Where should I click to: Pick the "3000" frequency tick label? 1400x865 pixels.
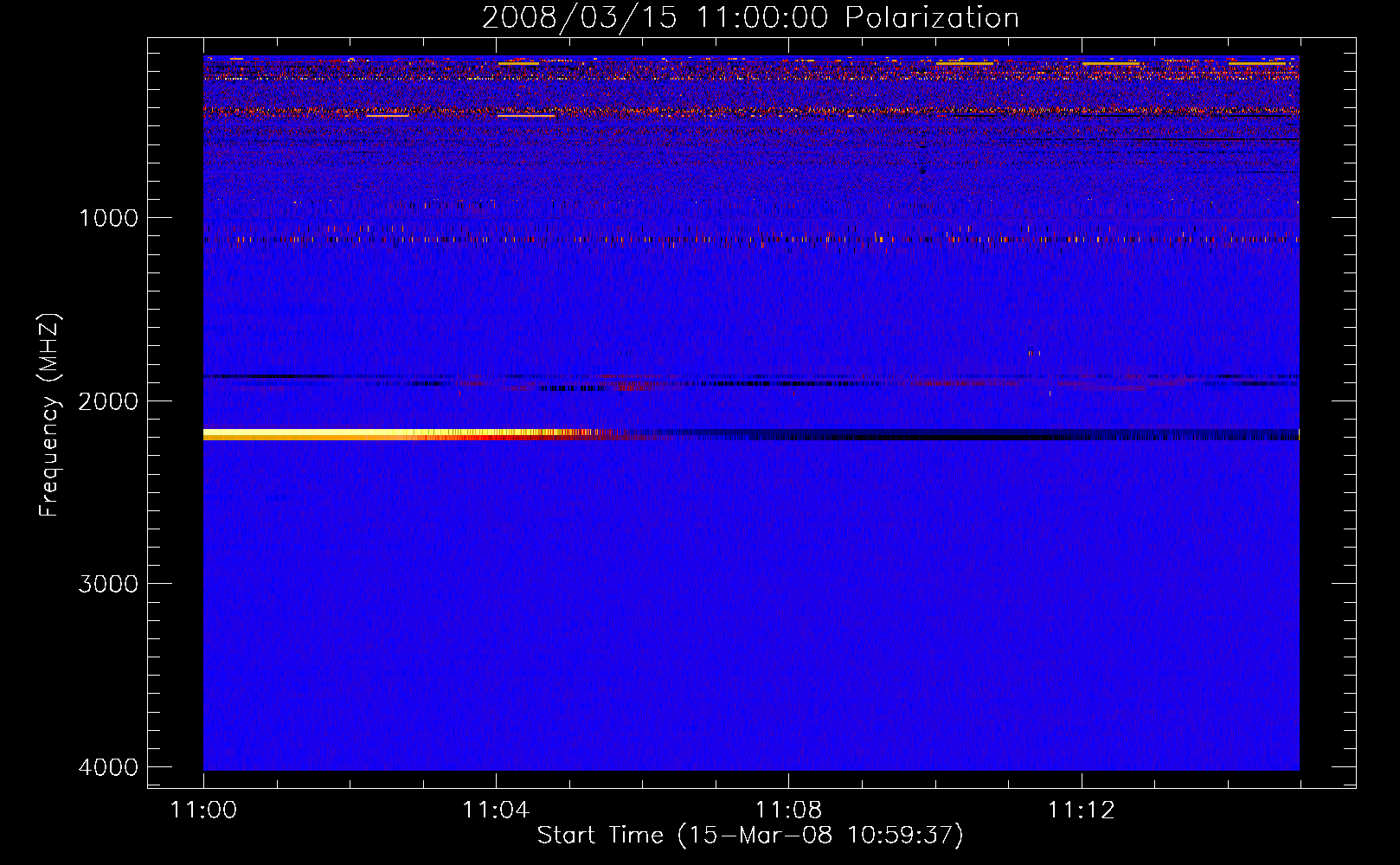click(x=108, y=584)
